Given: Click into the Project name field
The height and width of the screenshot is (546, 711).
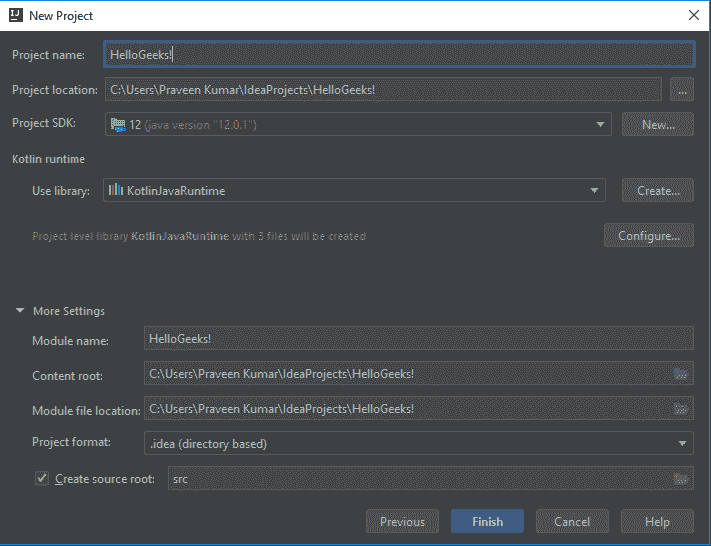Looking at the screenshot, I should pos(398,56).
